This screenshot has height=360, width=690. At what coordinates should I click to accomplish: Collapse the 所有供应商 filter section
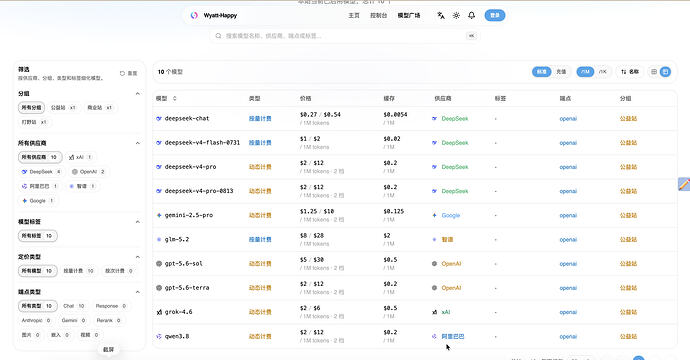138,143
